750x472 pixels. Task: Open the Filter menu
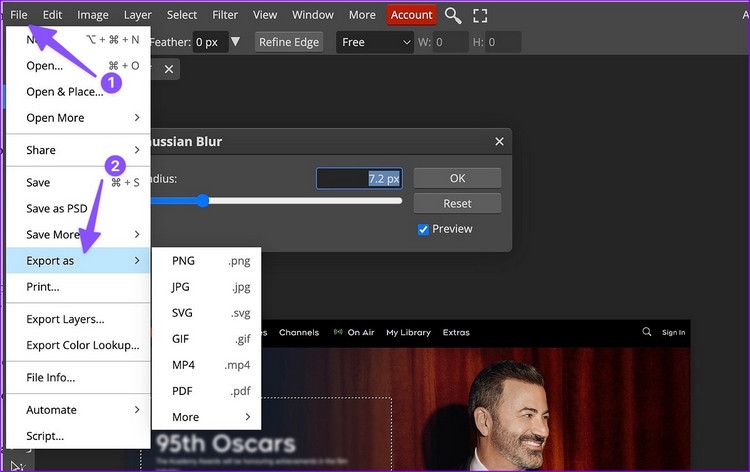click(225, 15)
